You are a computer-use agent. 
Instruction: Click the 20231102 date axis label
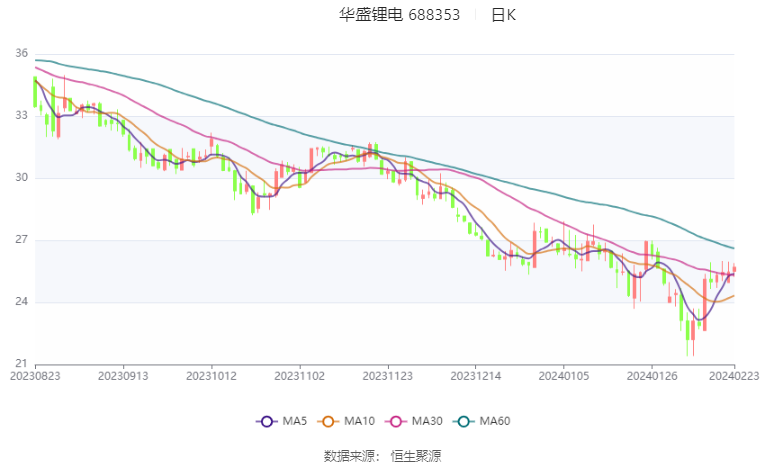pyautogui.click(x=300, y=376)
